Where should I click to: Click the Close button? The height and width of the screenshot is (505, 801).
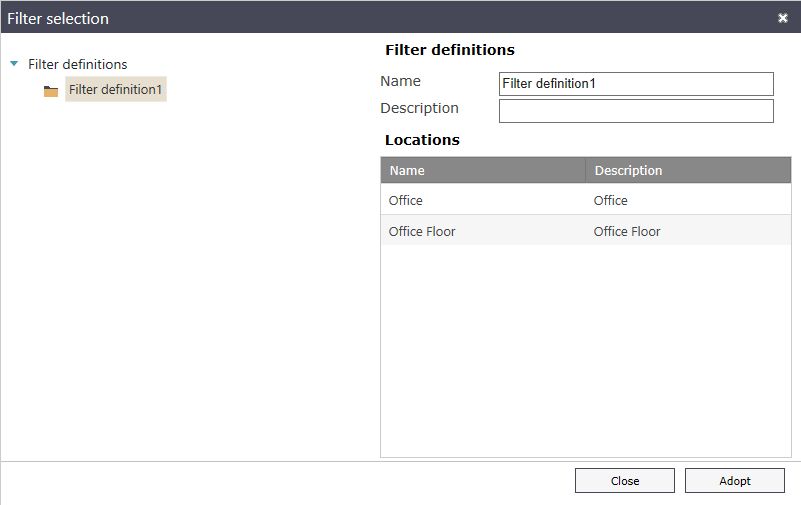click(625, 480)
